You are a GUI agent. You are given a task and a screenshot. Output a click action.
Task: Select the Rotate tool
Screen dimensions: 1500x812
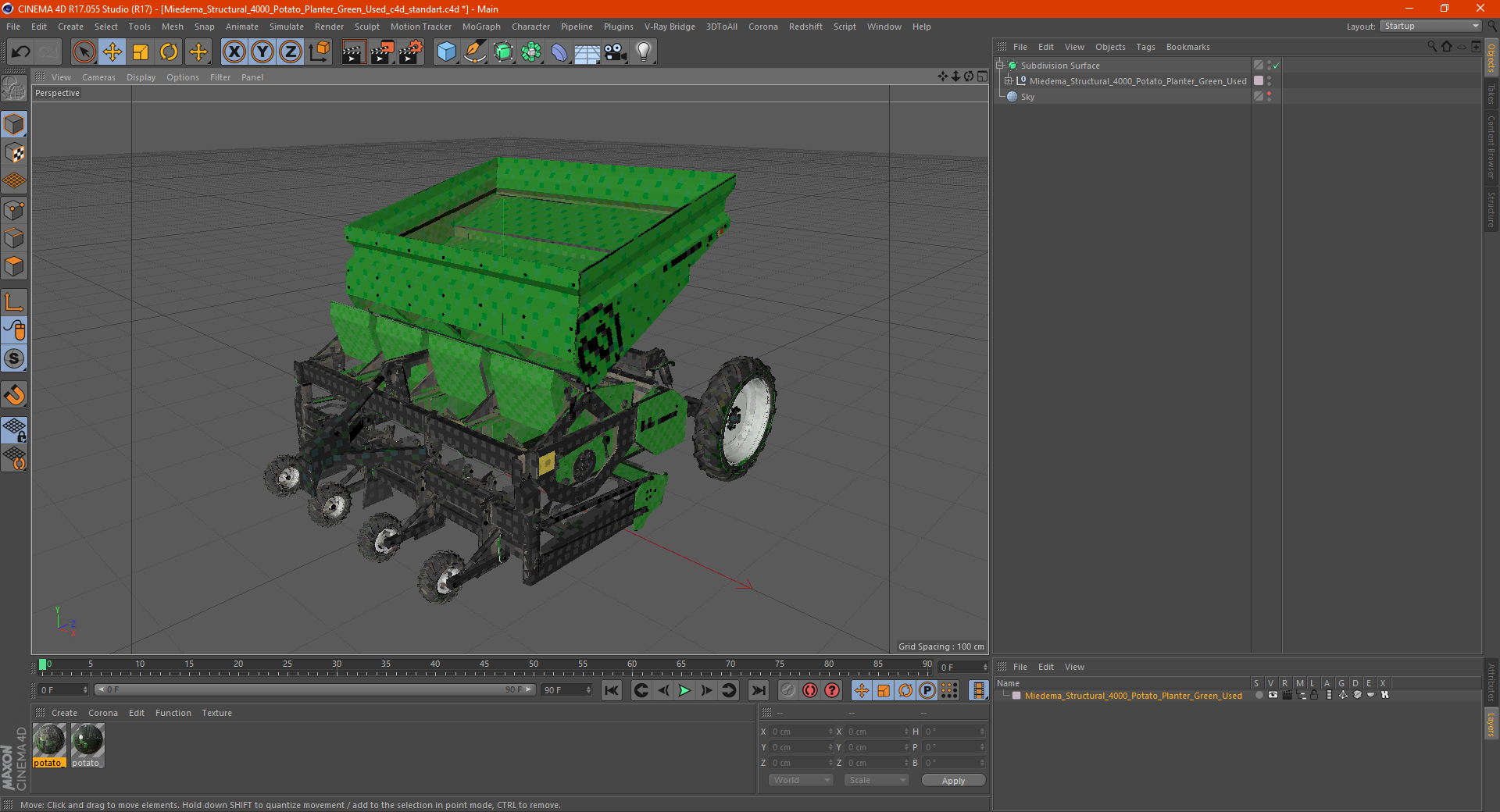point(169,52)
